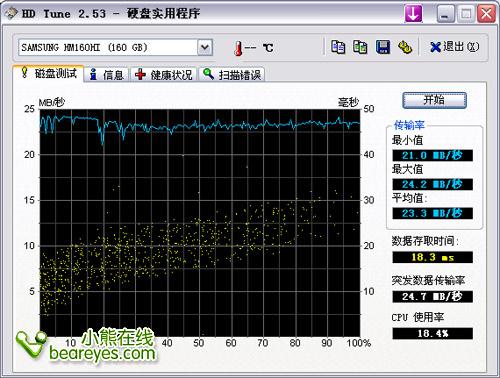The width and height of the screenshot is (500, 378).
Task: Click the 数据存取时间 label
Action: point(425,241)
